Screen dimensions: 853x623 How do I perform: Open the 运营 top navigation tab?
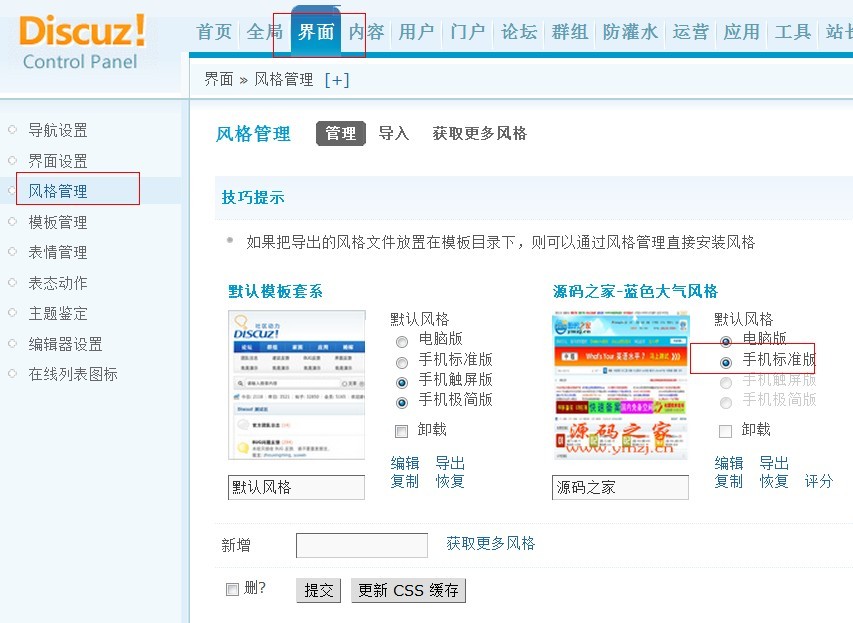click(x=690, y=32)
